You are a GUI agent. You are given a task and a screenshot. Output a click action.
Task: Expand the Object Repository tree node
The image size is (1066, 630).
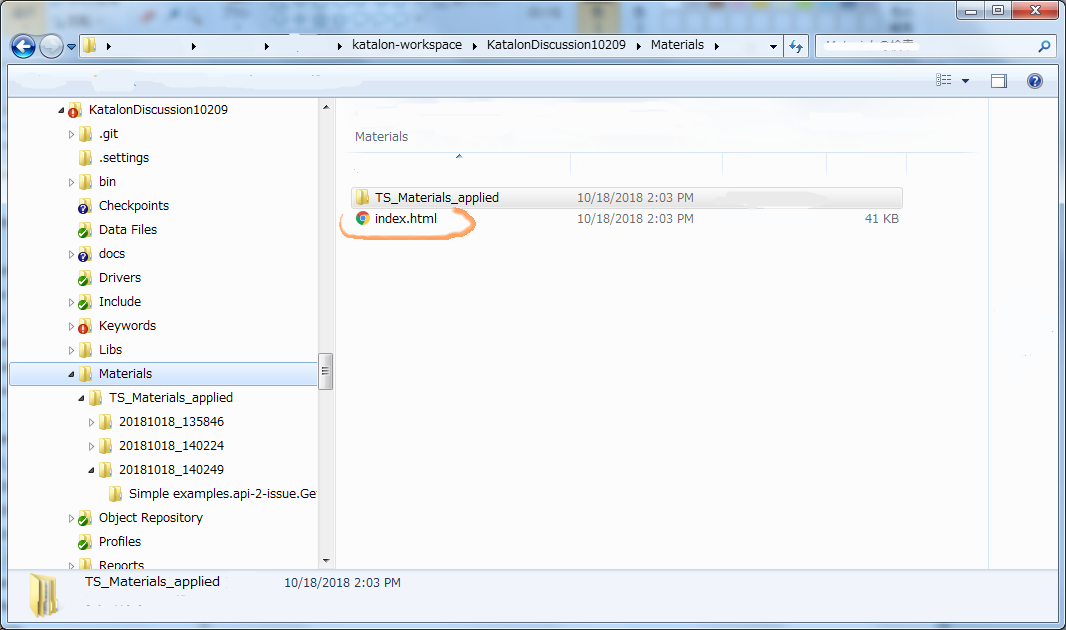click(x=71, y=519)
